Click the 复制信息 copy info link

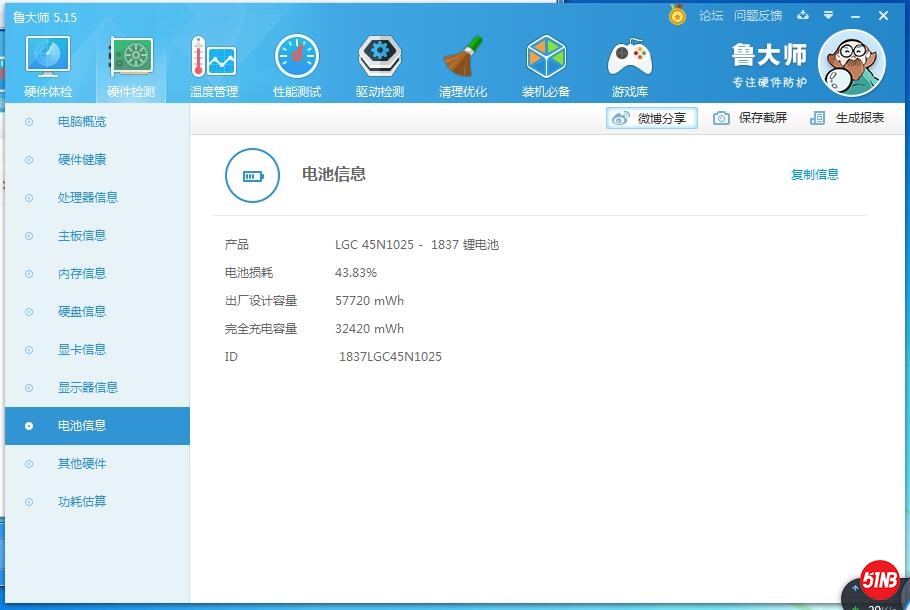(x=815, y=175)
